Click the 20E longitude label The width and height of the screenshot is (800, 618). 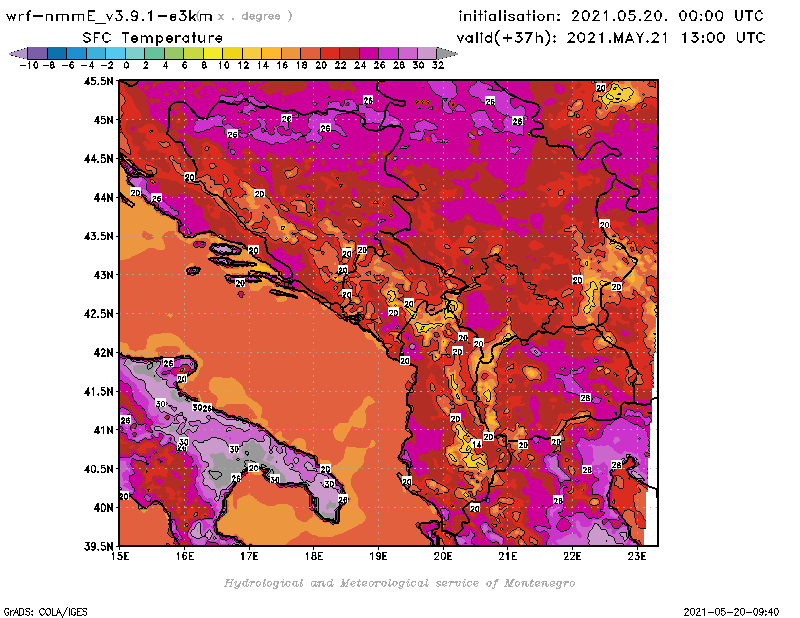click(443, 556)
